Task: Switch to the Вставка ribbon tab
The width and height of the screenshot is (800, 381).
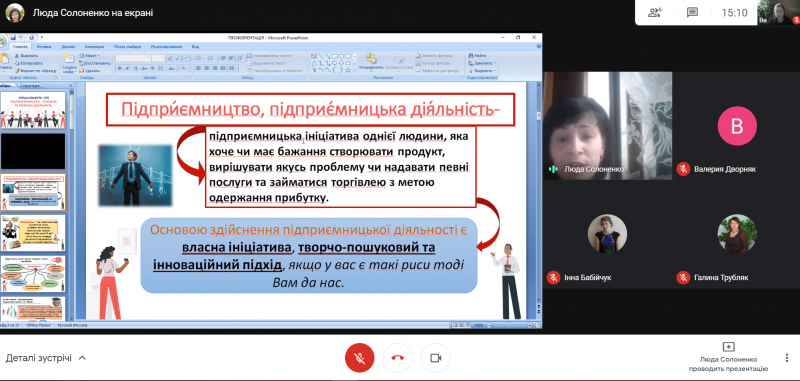Action: 44,46
